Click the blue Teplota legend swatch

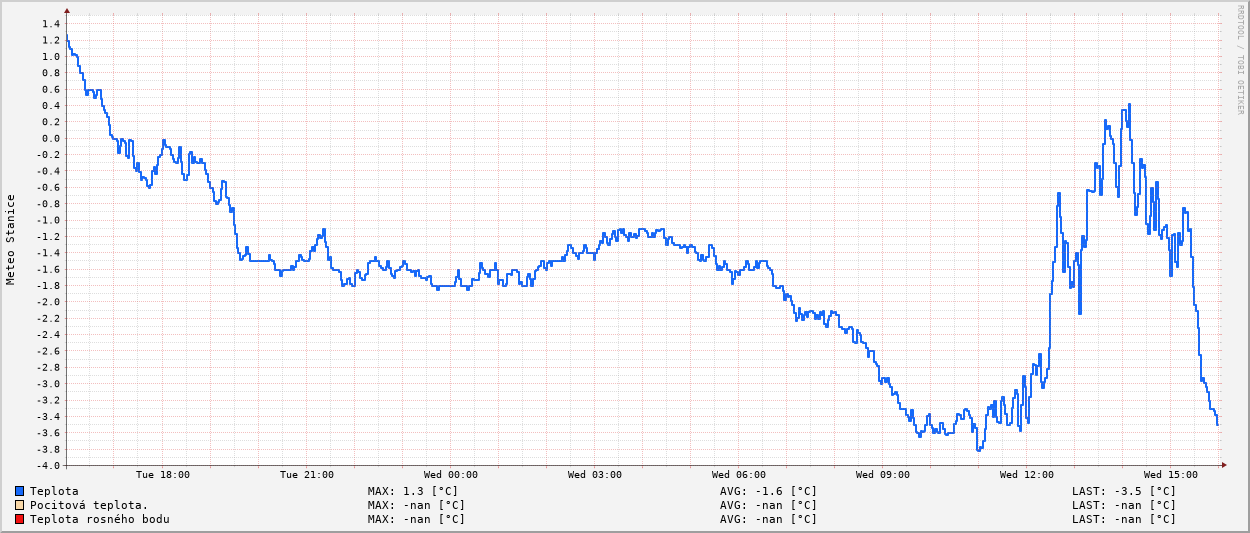coord(19,491)
